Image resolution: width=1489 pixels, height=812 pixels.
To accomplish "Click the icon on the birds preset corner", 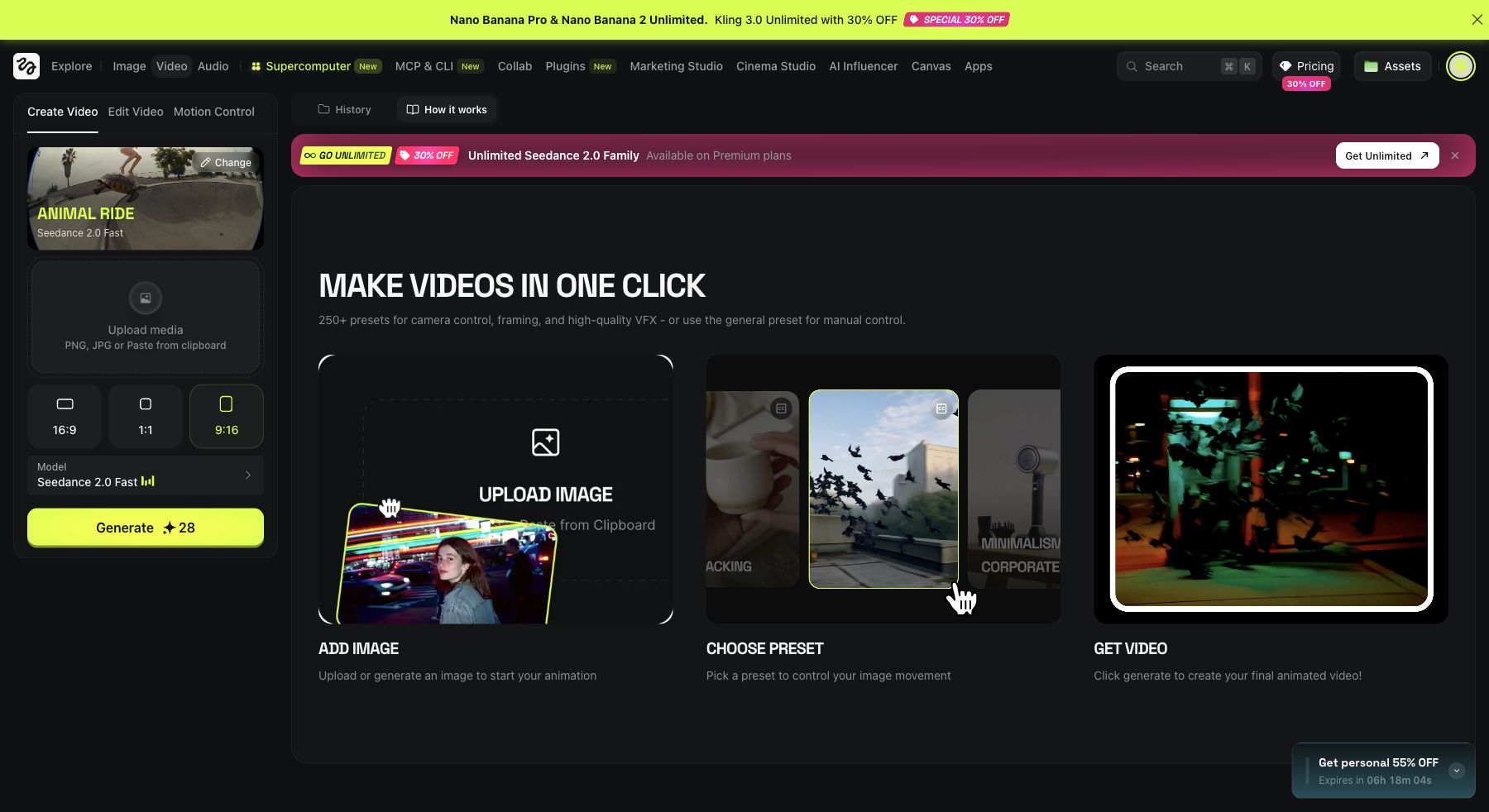I will tap(941, 408).
